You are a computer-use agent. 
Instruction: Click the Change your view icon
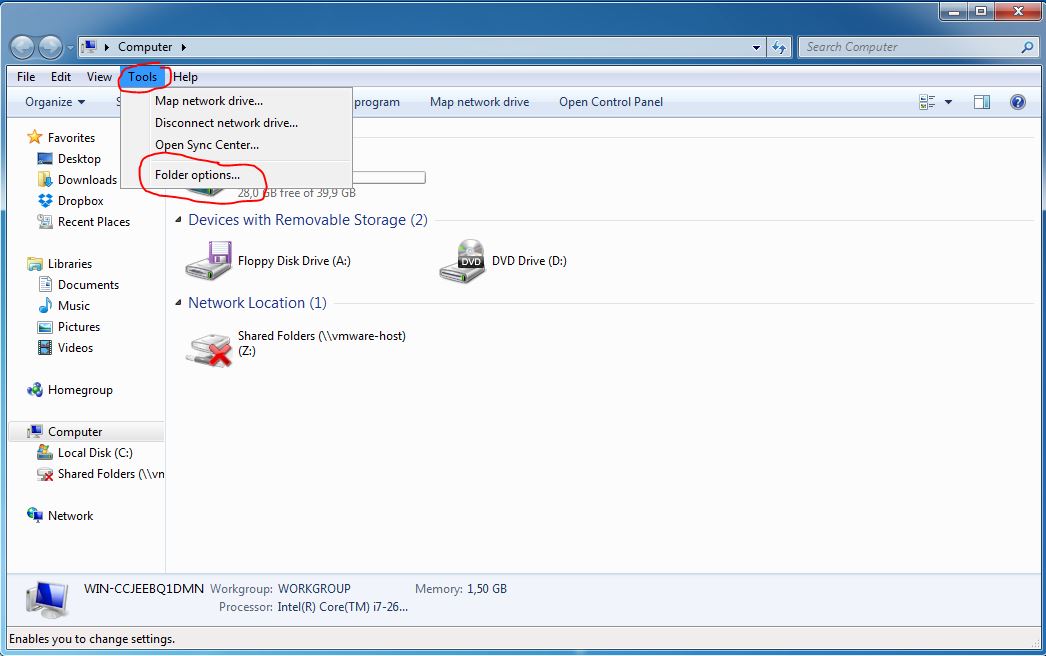point(927,102)
